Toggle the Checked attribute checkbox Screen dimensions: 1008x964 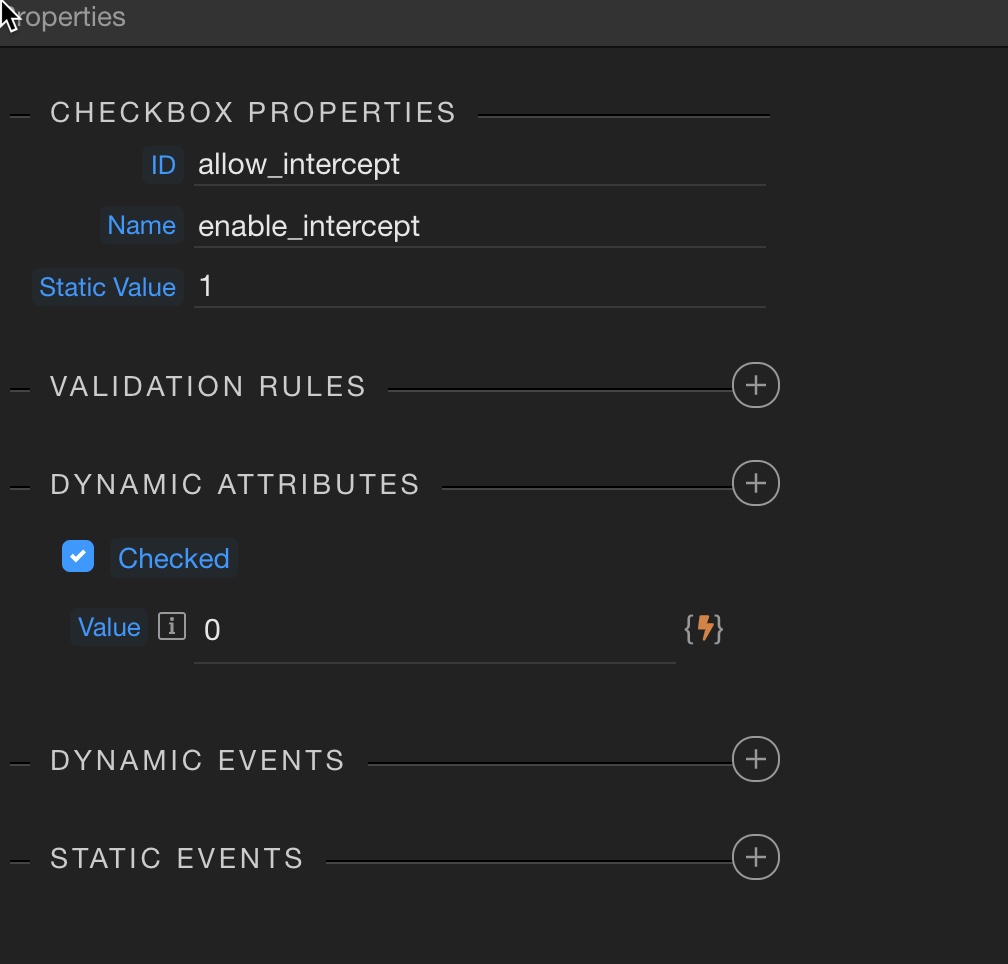click(x=78, y=556)
